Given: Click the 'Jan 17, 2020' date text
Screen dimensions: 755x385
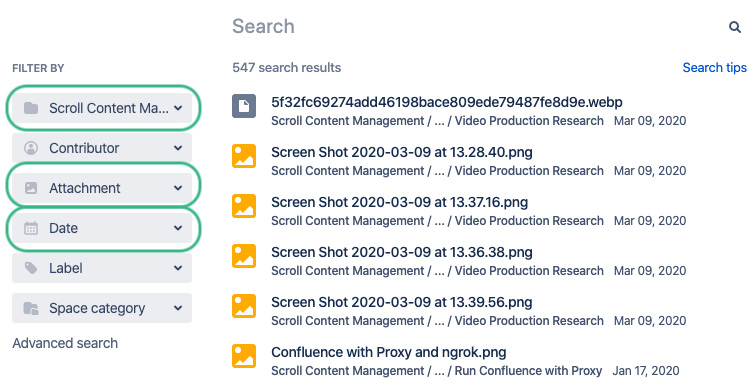Looking at the screenshot, I should coord(646,371).
